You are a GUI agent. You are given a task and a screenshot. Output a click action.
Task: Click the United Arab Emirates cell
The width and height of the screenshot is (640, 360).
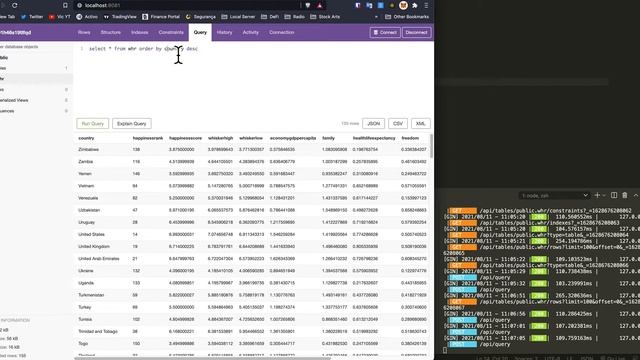(99, 259)
